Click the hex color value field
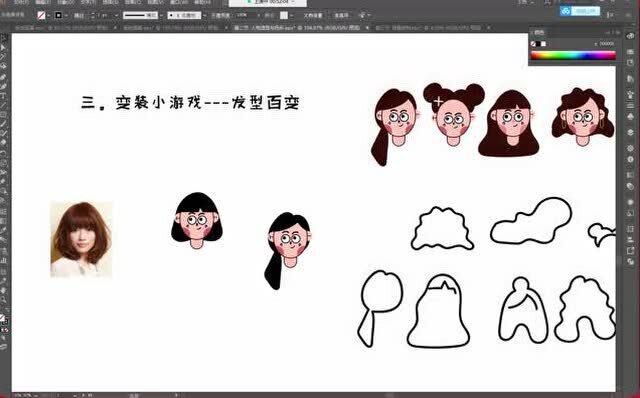The width and height of the screenshot is (640, 398). (607, 44)
